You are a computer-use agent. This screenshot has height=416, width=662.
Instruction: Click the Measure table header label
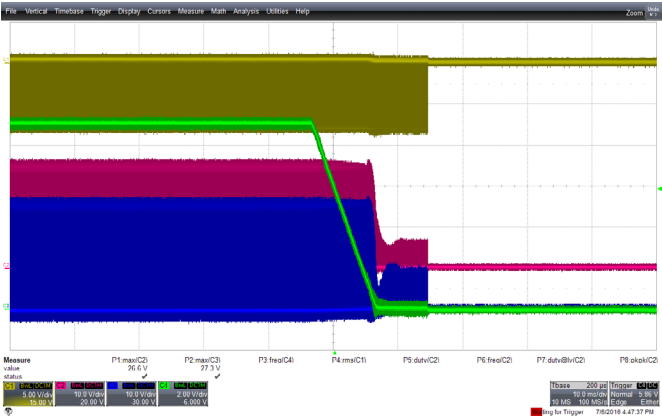[17, 360]
